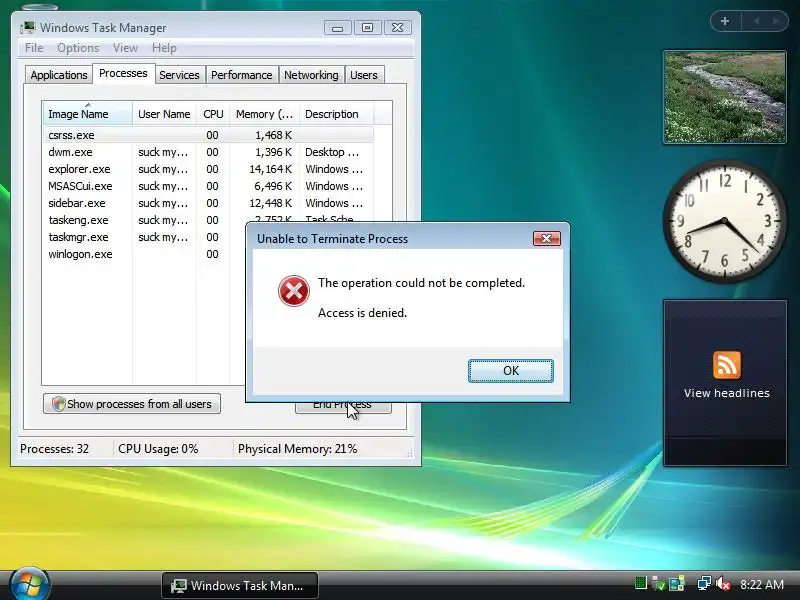The height and width of the screenshot is (600, 800).
Task: Click the End Process button
Action: (x=343, y=407)
